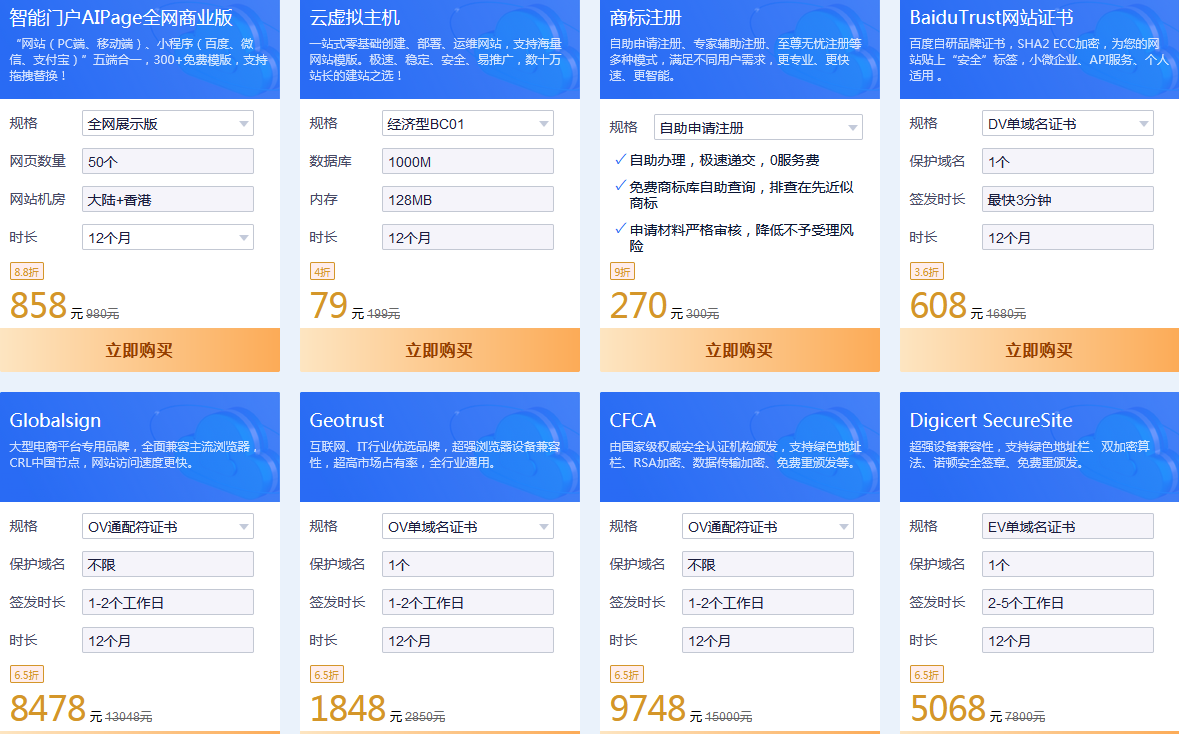Open 规格 dropdown showing 自助申请注册
Image resolution: width=1179 pixels, height=734 pixels.
[758, 128]
